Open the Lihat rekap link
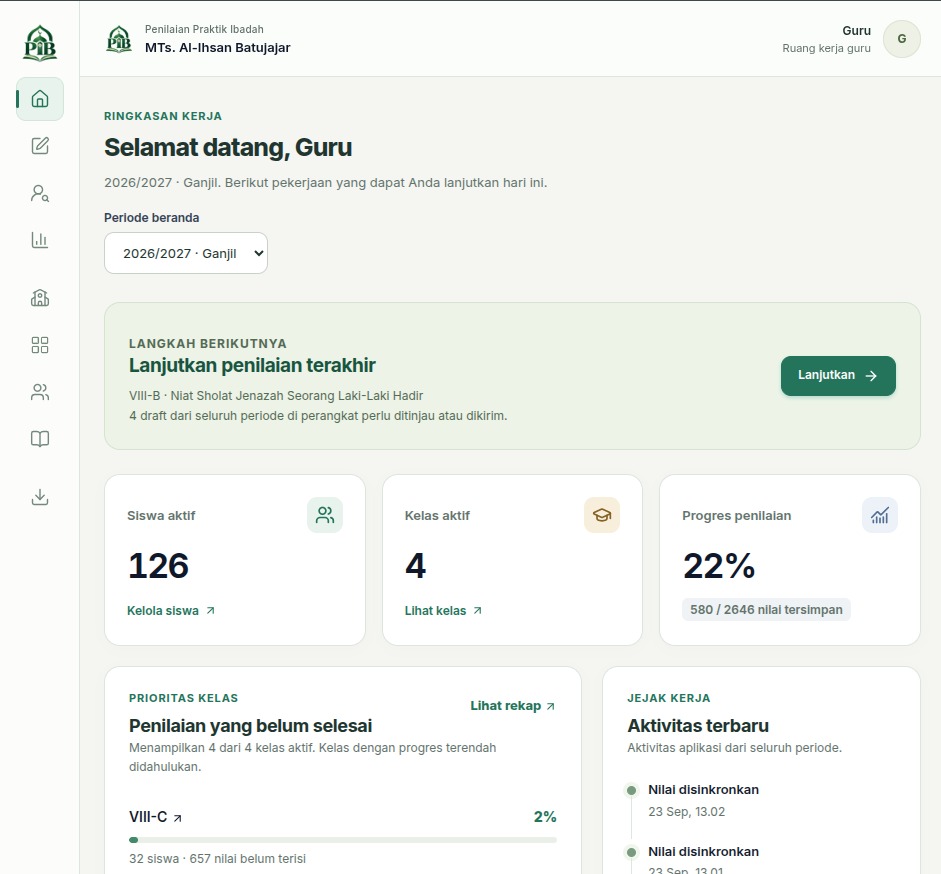 point(513,706)
